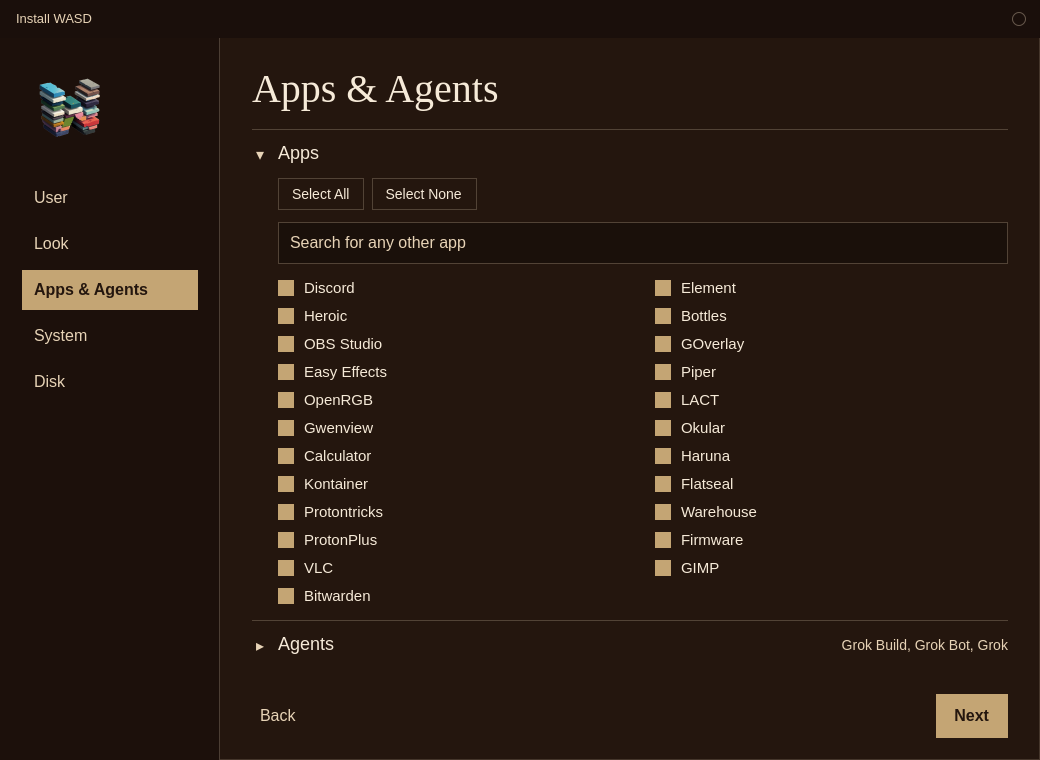1040x760 pixels.
Task: Go to the User step
Action: coord(110,198)
